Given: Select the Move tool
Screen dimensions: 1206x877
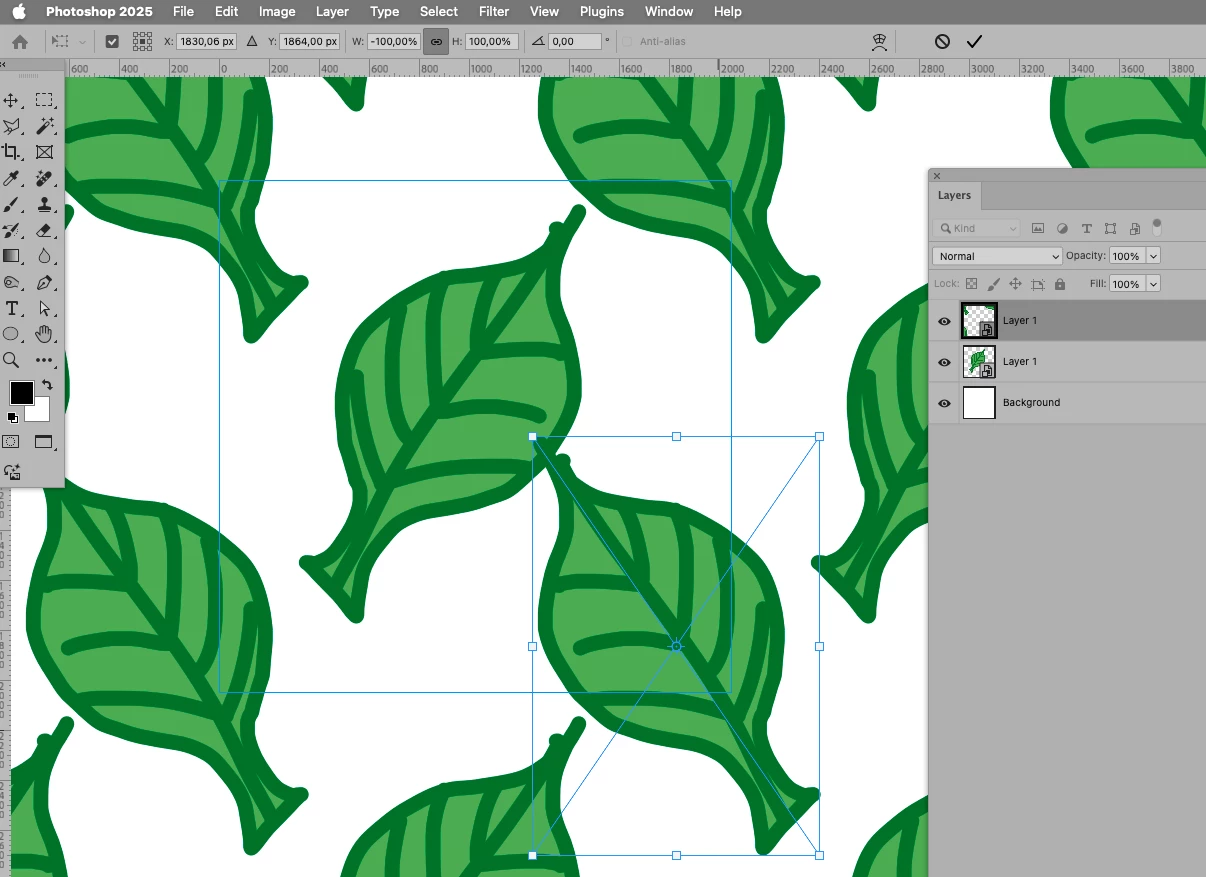Looking at the screenshot, I should tap(12, 100).
